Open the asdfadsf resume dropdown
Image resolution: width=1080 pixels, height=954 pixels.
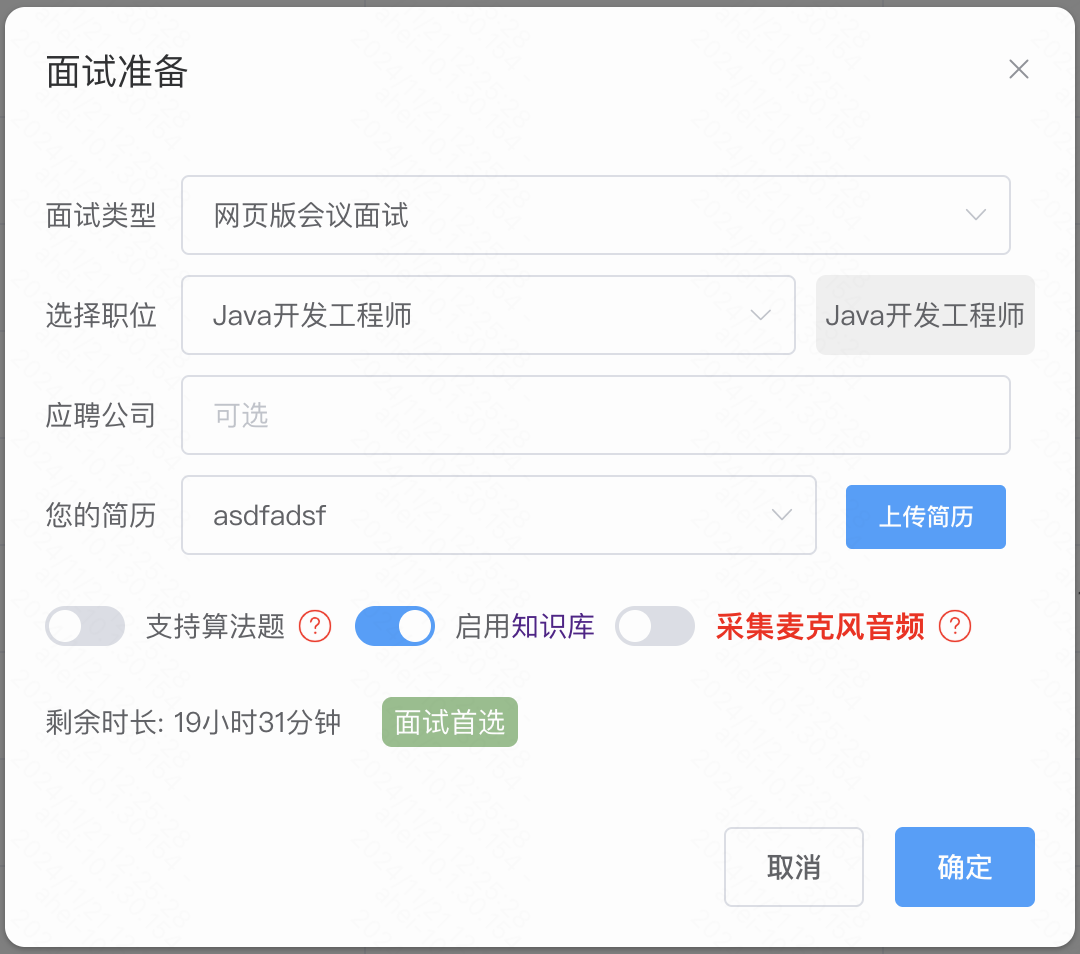(499, 515)
